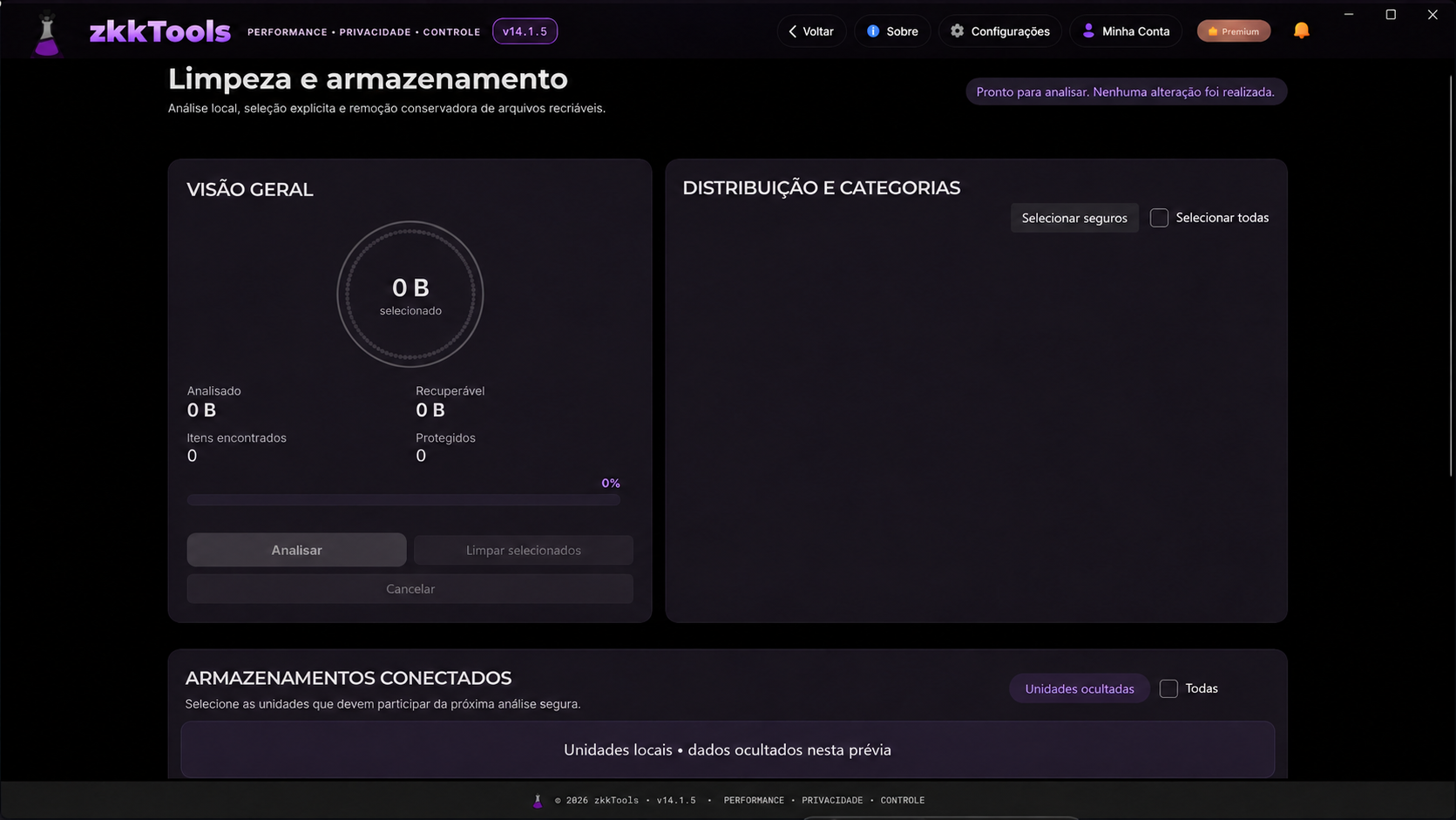Screen dimensions: 1456x820
Task: Click the Minha Conta user icon
Action: 1088,31
